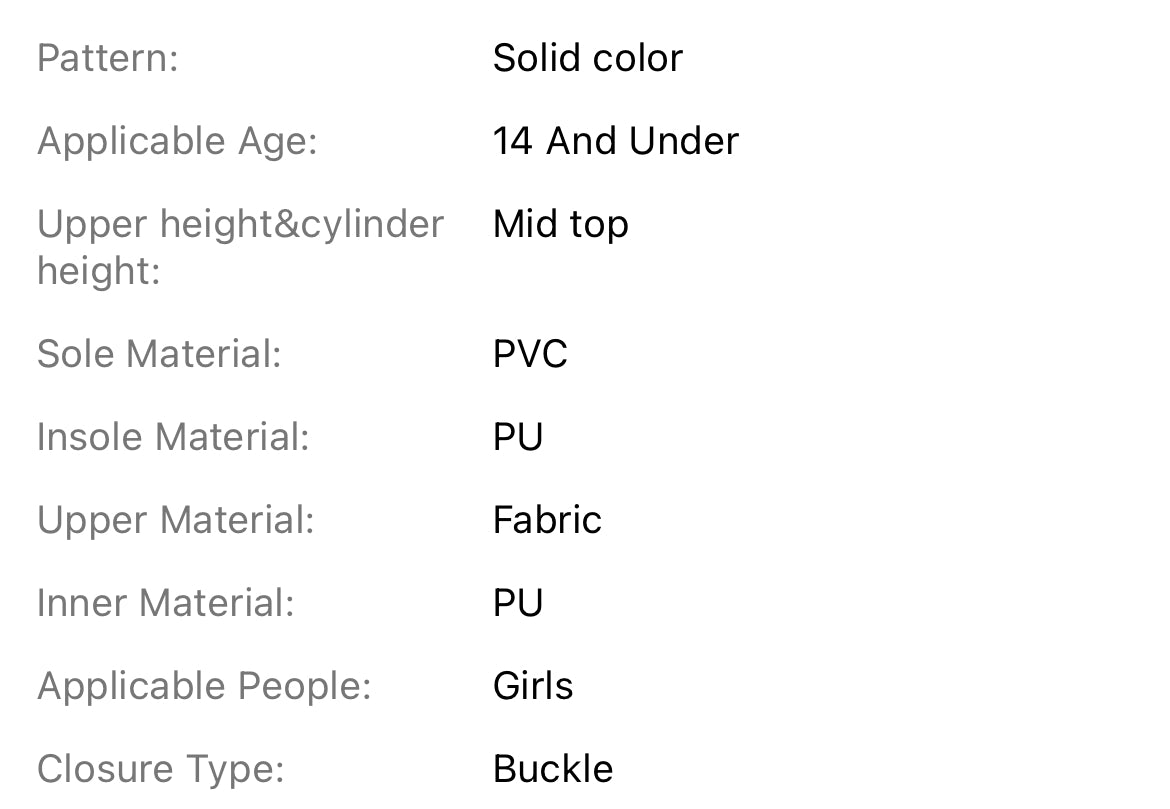
Task: Tap the PU value beside Insole Material
Action: pos(518,437)
